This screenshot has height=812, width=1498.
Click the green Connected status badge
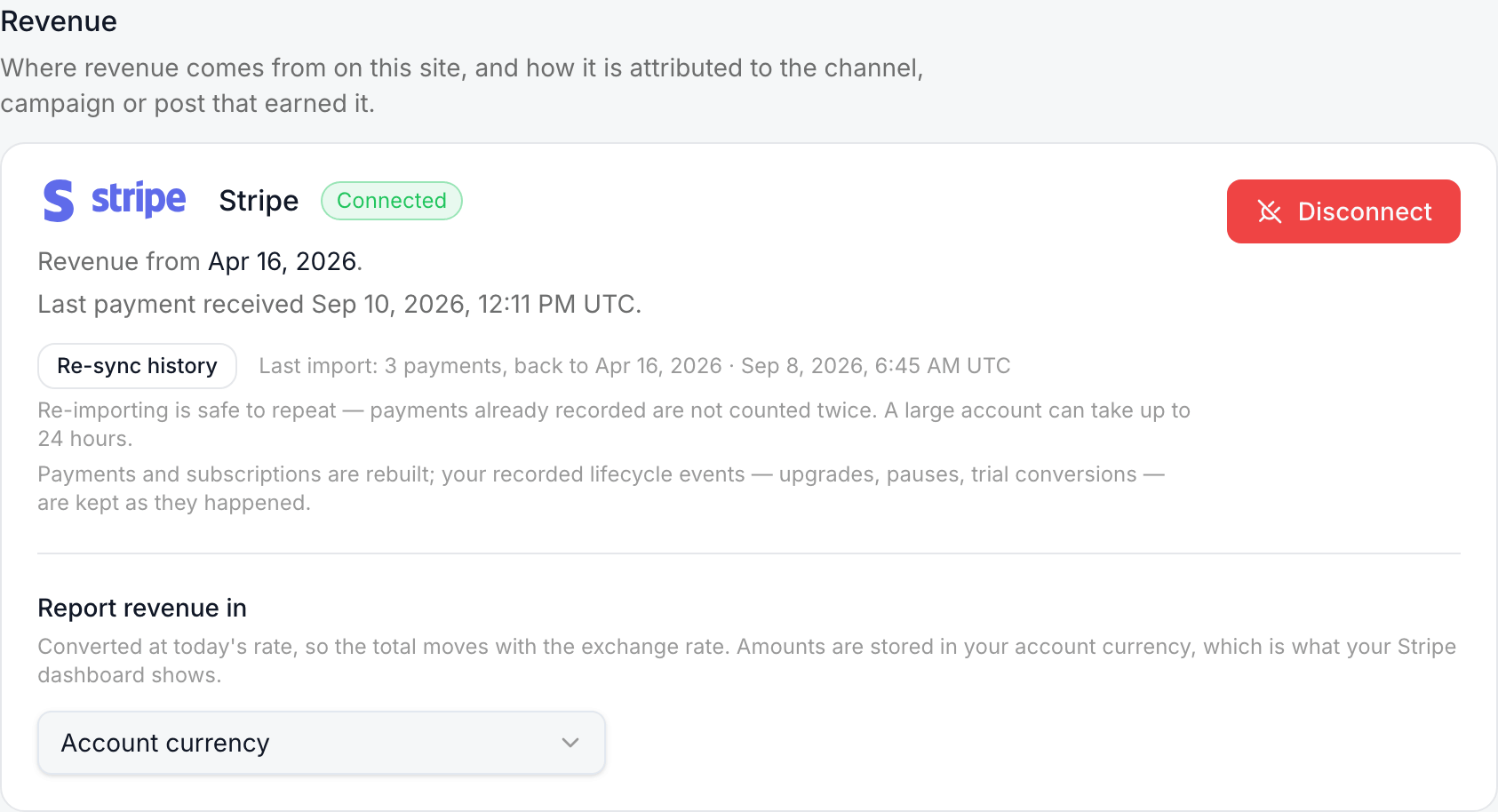pyautogui.click(x=392, y=201)
